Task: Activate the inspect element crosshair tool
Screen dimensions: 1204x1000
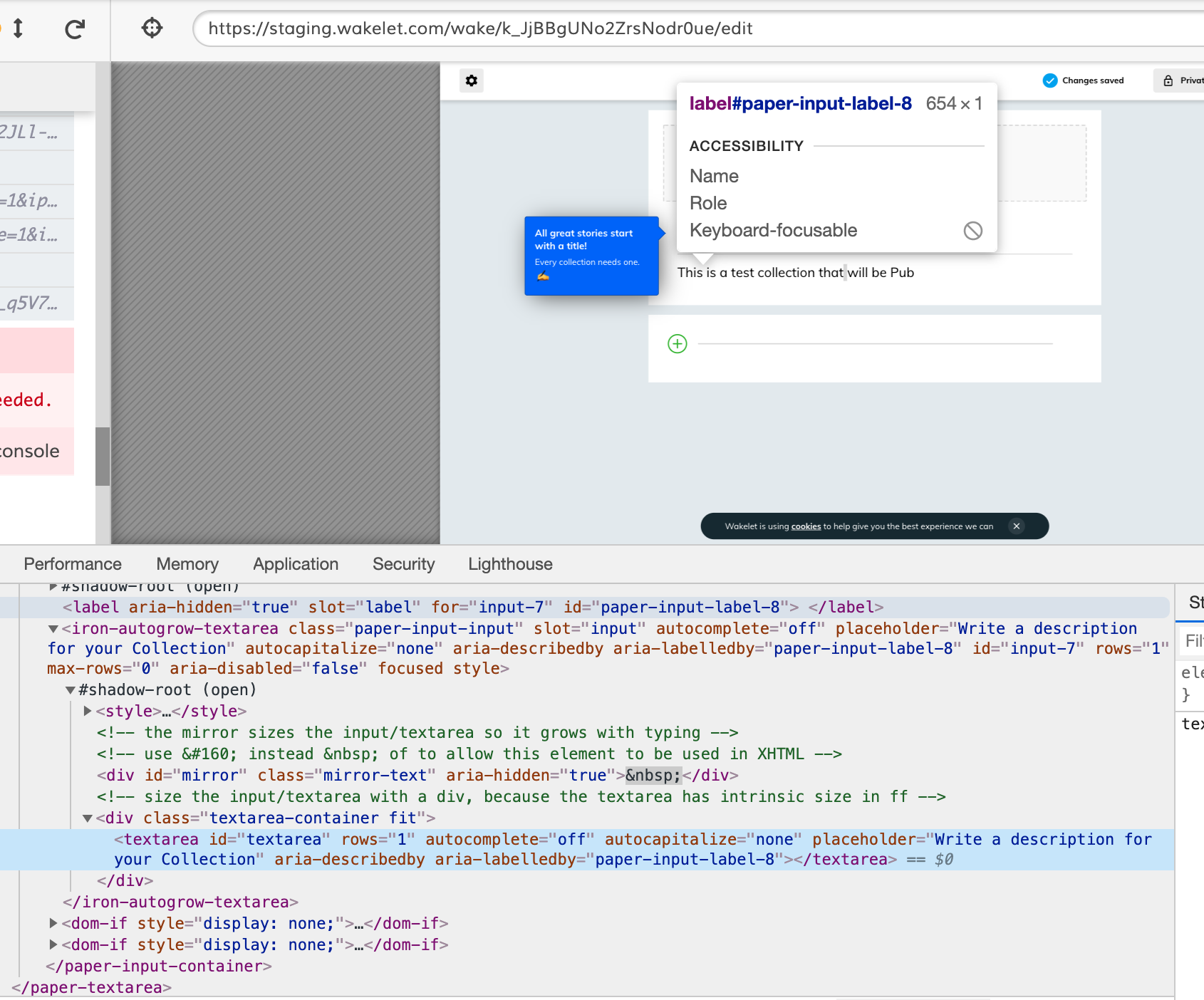Action: pos(152,28)
